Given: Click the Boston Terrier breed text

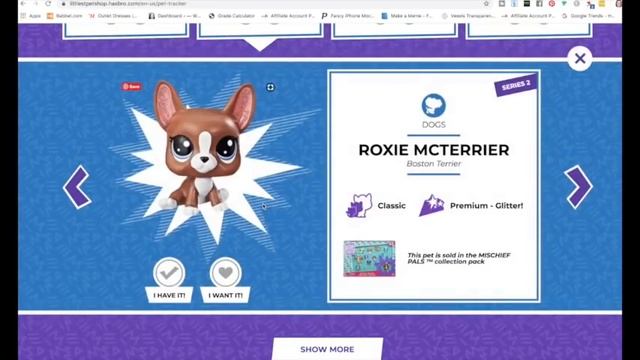Looking at the screenshot, I should 433,164.
